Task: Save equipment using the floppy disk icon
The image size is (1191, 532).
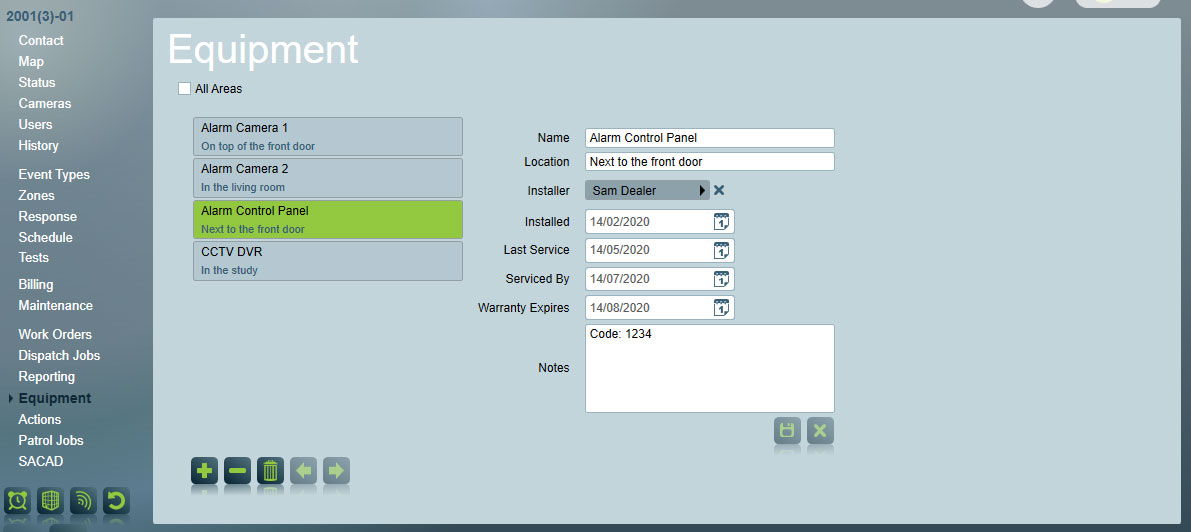Action: pos(787,431)
